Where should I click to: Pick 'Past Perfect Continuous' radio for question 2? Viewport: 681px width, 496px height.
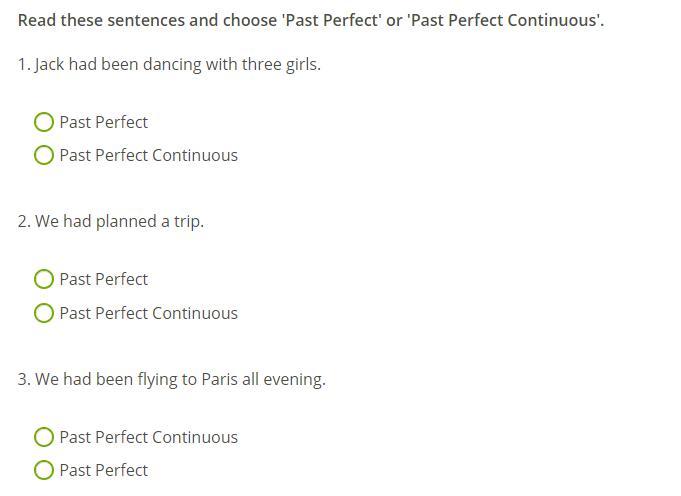pos(44,313)
